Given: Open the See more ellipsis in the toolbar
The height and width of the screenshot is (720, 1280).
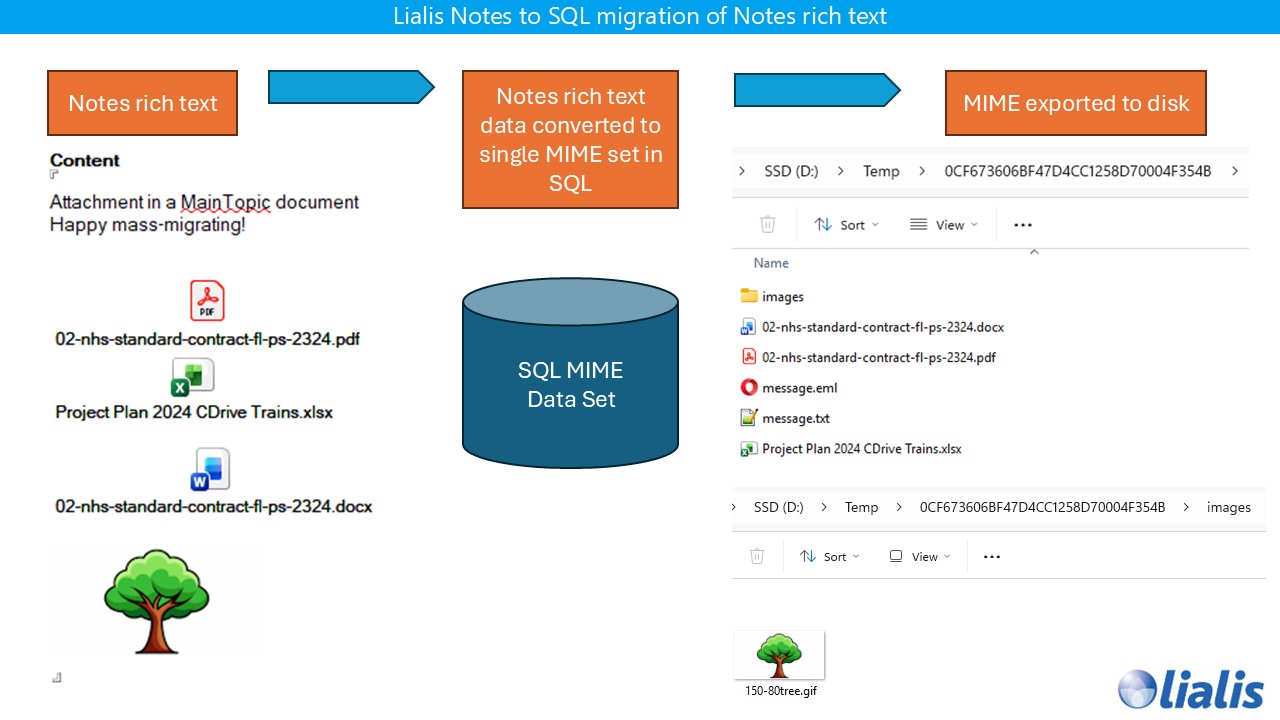Looking at the screenshot, I should 1022,224.
